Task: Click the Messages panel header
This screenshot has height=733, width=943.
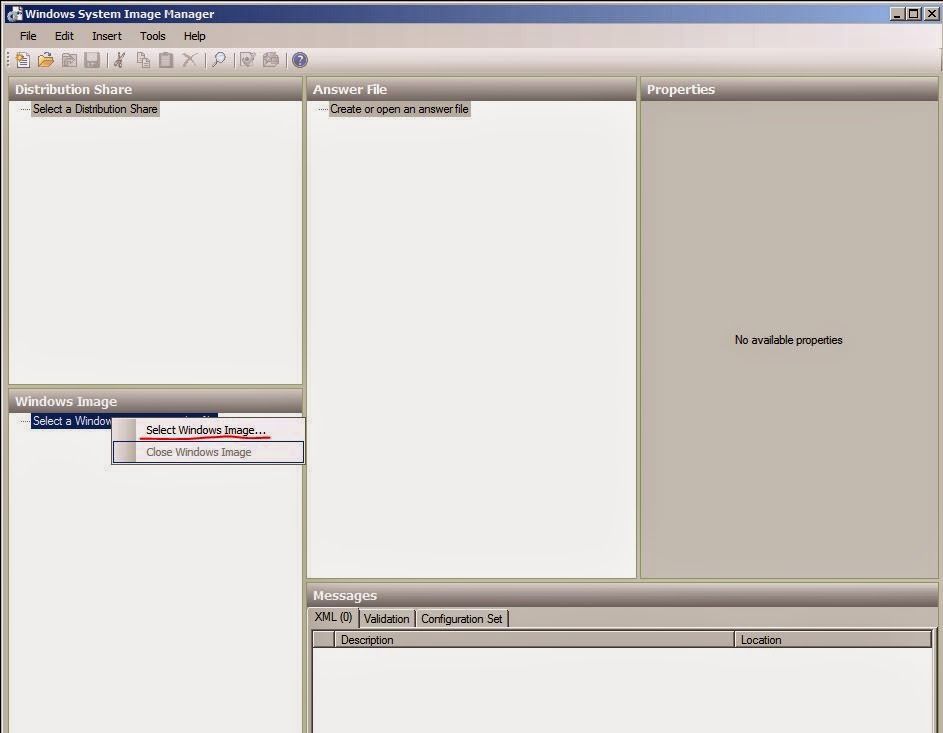Action: tap(622, 595)
